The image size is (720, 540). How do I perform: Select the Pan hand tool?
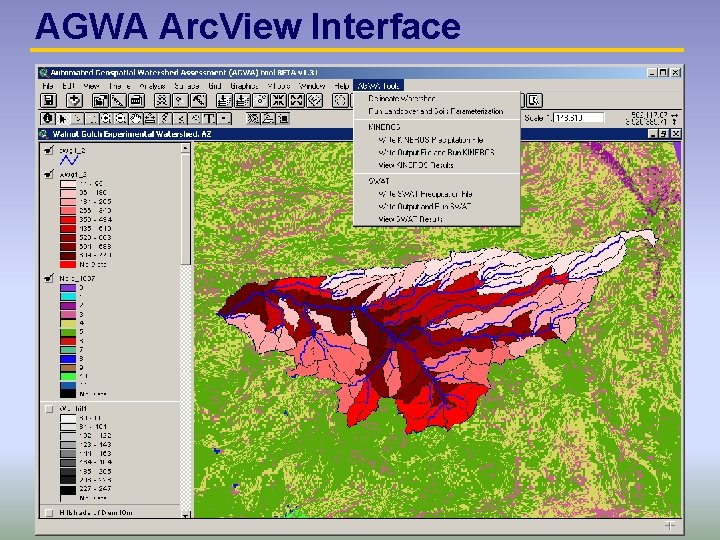click(x=135, y=119)
